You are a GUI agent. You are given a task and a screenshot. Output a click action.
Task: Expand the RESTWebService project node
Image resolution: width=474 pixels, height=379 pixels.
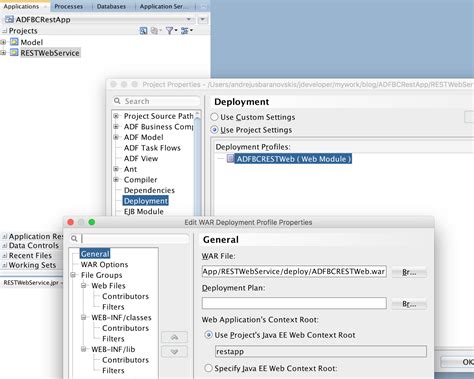tap(3, 53)
